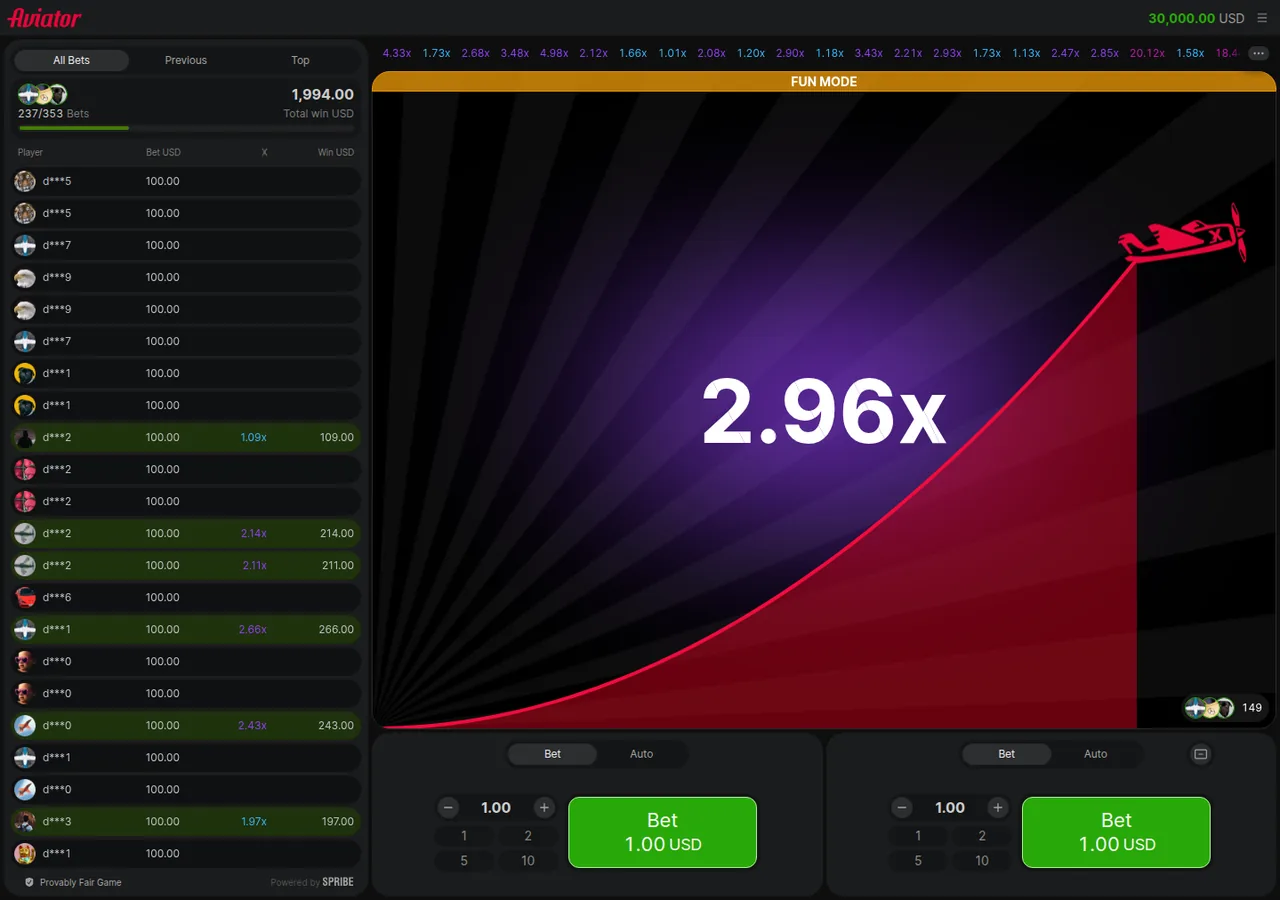Click the Powered by SPRIBE link
This screenshot has width=1280, height=900.
[x=312, y=882]
